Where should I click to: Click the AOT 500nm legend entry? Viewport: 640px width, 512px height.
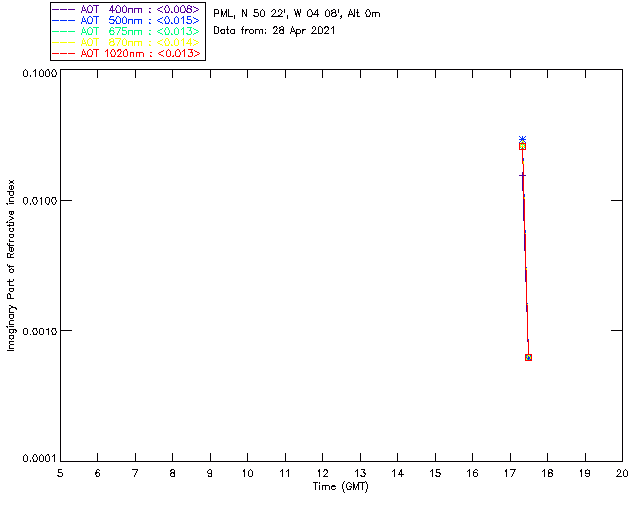tap(127, 20)
